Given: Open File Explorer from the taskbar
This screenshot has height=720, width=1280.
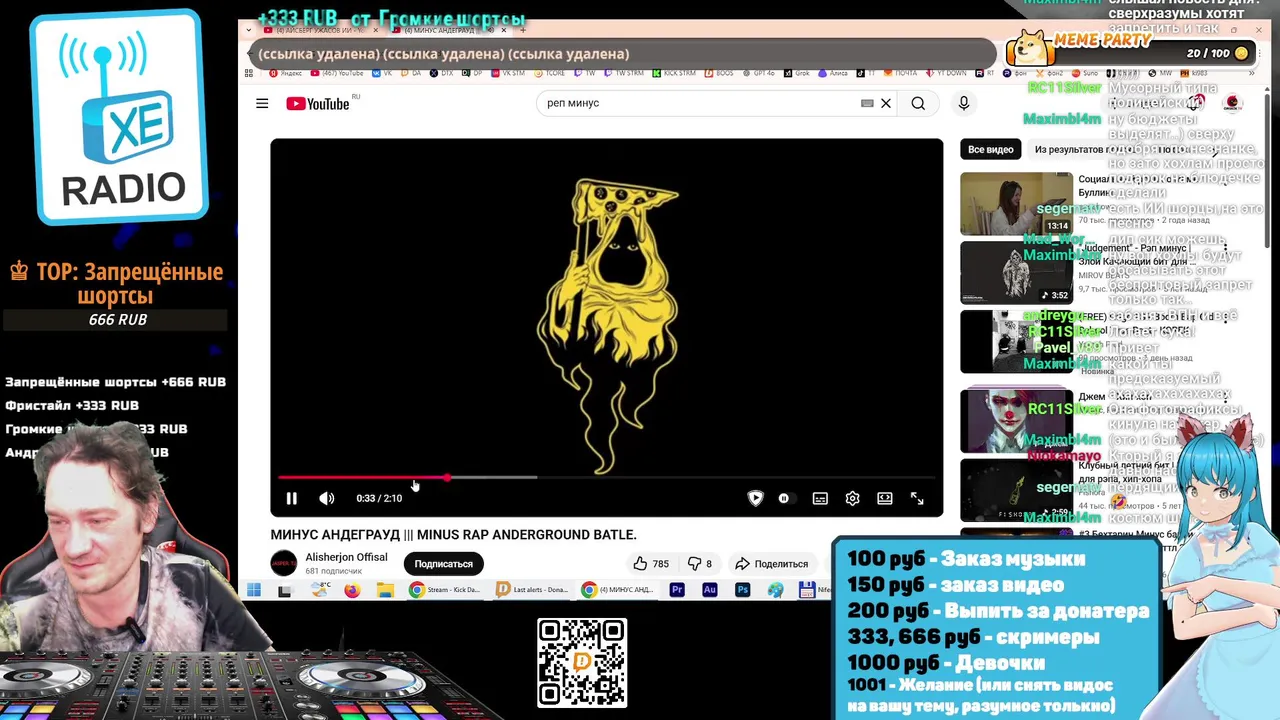Looking at the screenshot, I should point(385,591).
